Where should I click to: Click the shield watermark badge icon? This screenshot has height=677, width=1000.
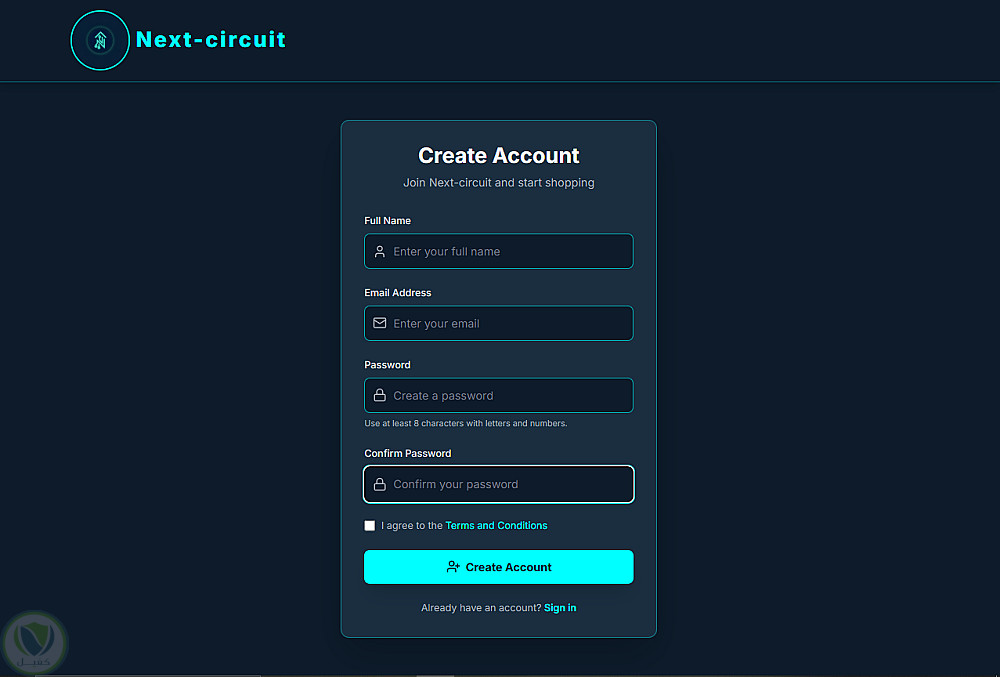[35, 639]
